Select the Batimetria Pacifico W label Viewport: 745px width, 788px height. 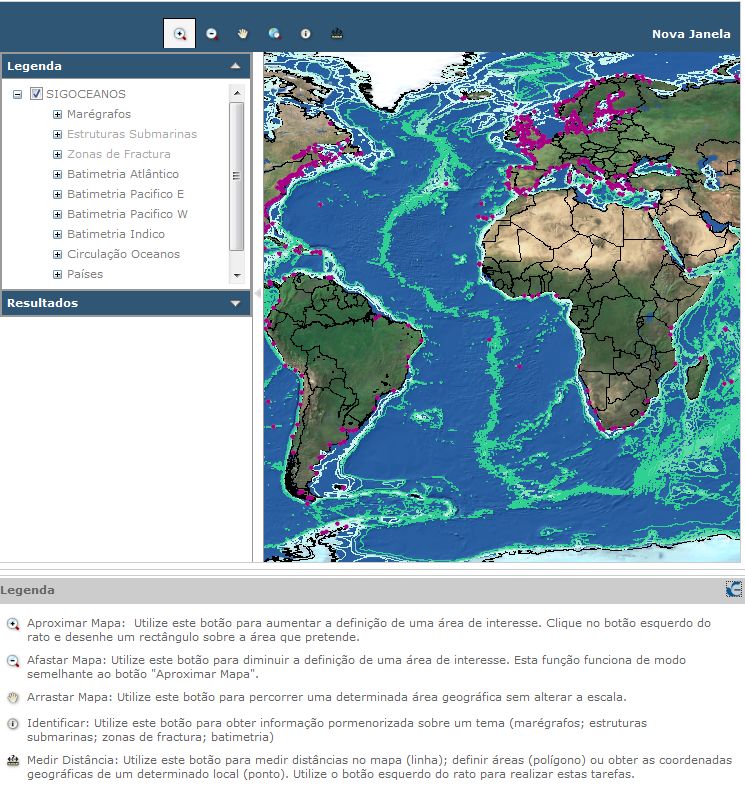[x=128, y=214]
